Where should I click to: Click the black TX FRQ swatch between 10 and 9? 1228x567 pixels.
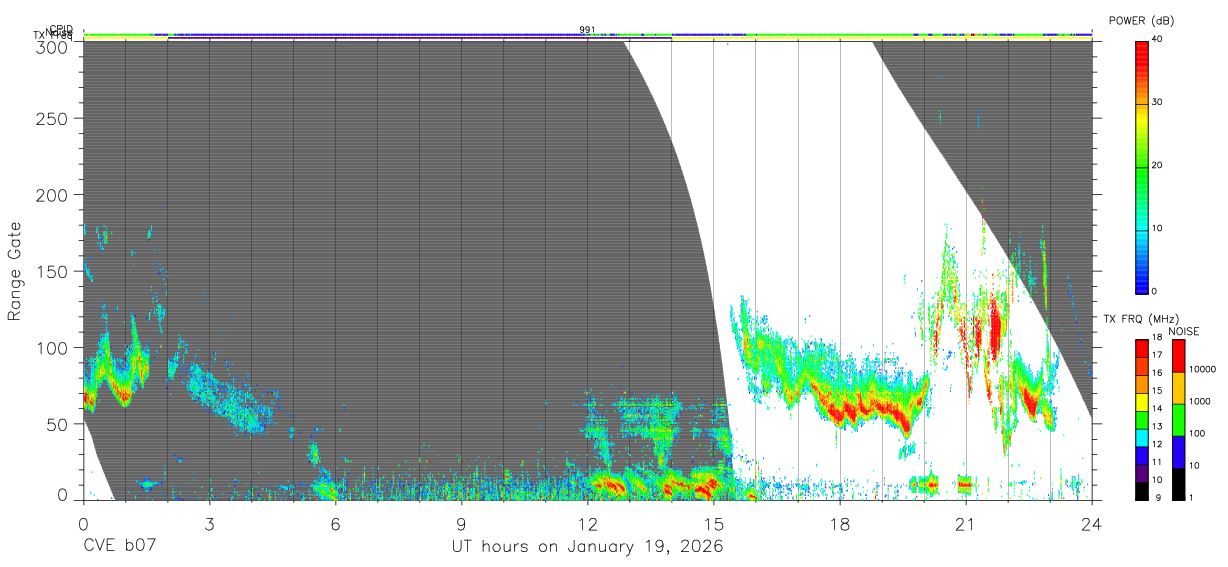click(x=1140, y=491)
